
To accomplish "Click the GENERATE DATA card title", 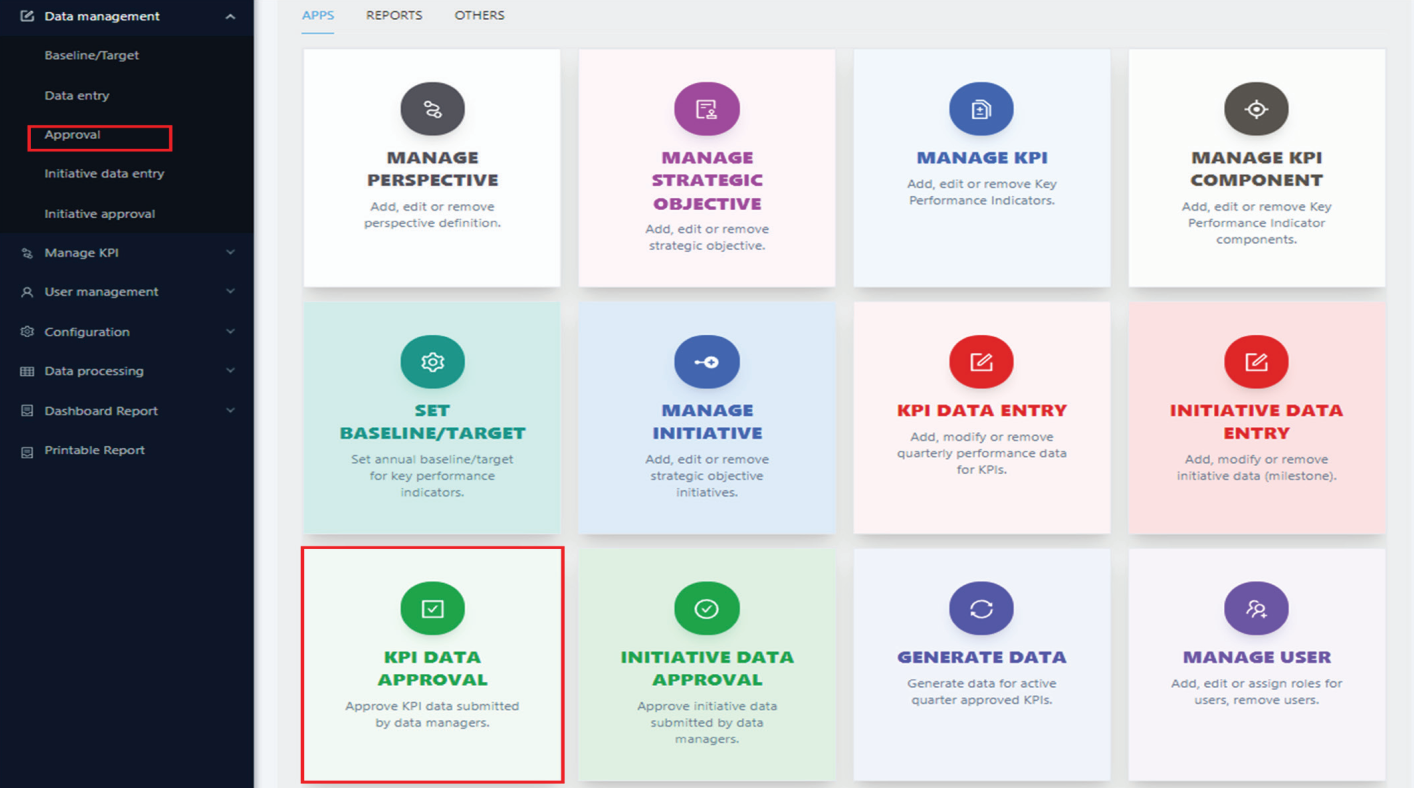I will pos(981,657).
